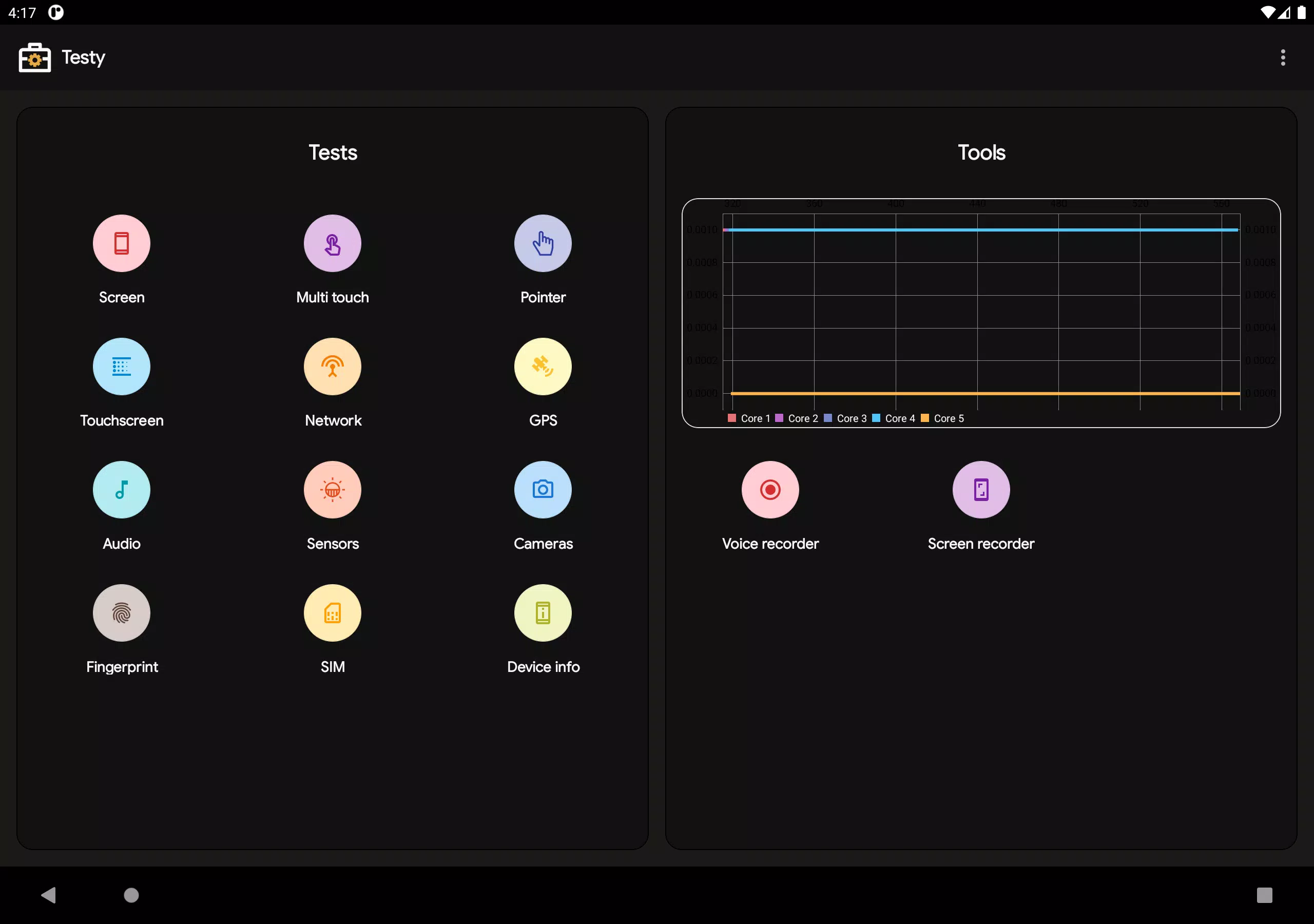Click the Core 4 legend swatch
The height and width of the screenshot is (924, 1314).
coord(876,418)
